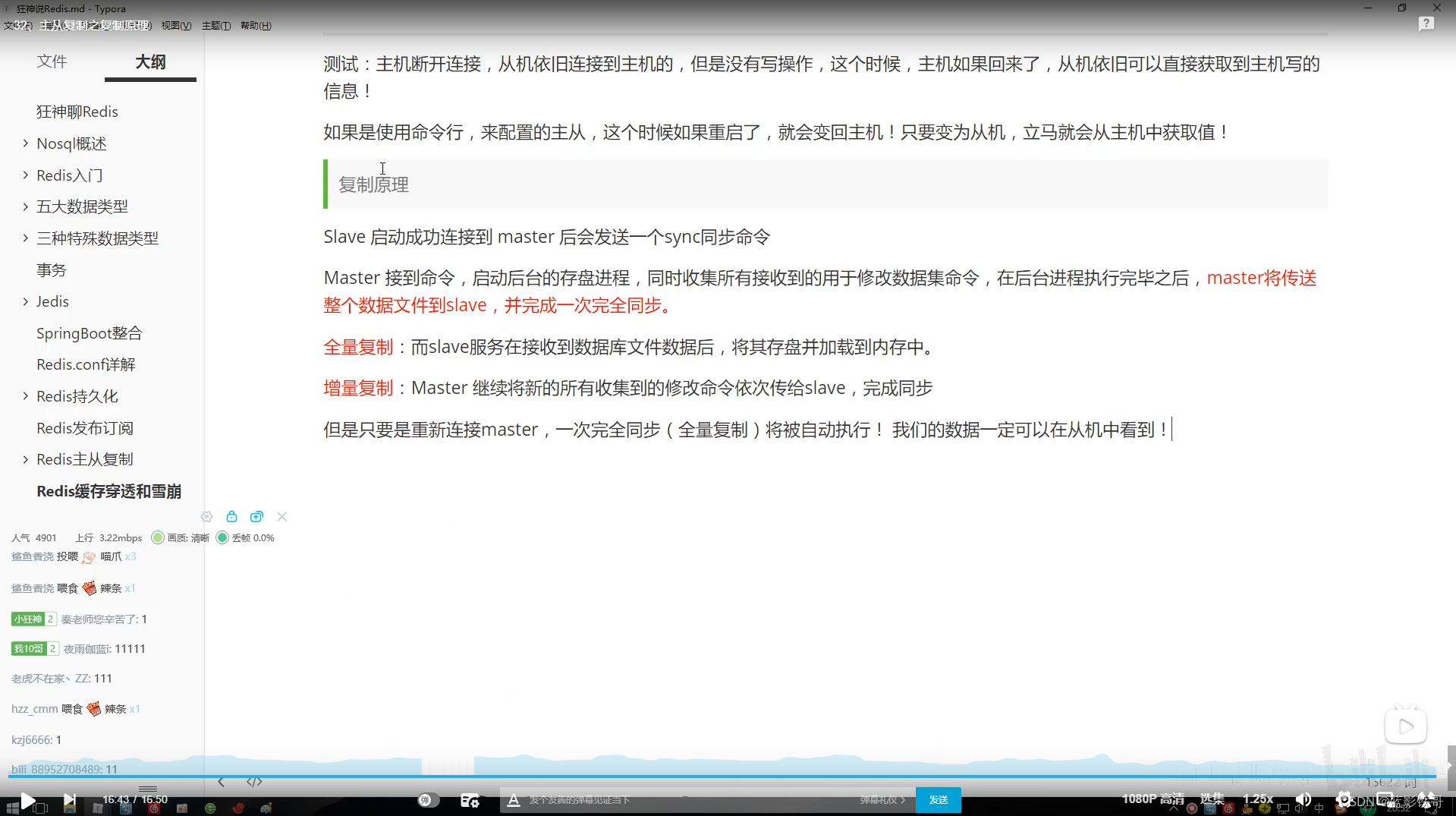Screen dimensions: 1456x816
Task: Skip to the next episode
Action: tap(69, 800)
